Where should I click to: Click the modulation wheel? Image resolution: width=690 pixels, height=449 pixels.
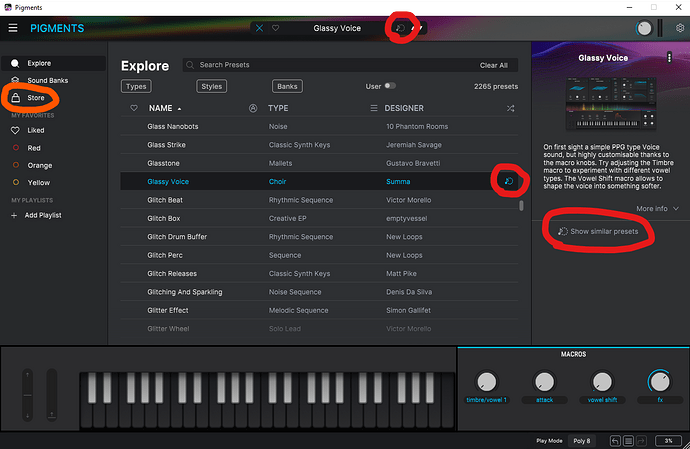point(51,395)
